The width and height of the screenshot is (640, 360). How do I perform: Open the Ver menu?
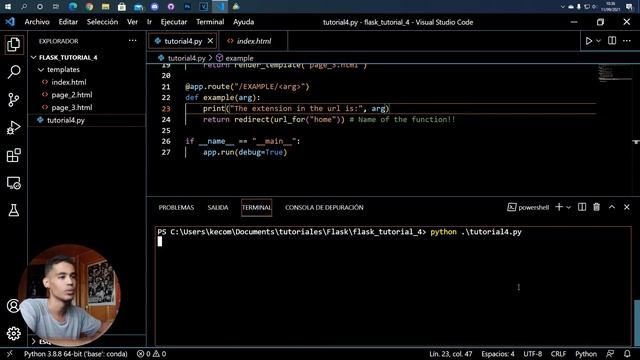tap(132, 22)
